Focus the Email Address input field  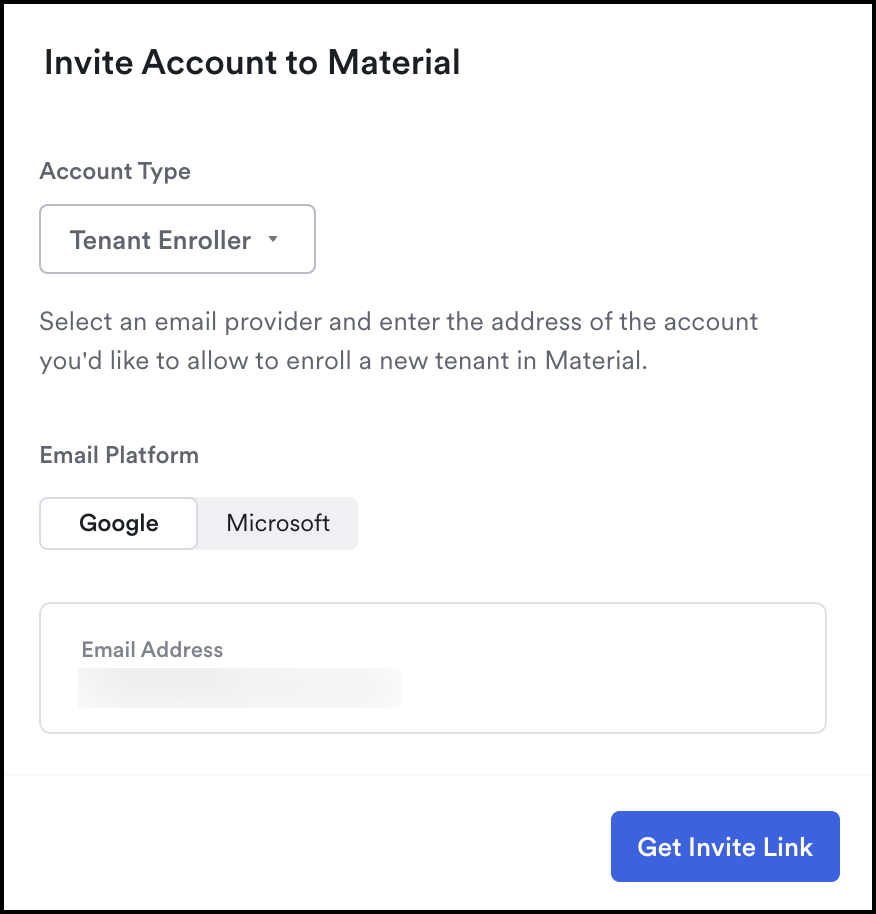433,668
